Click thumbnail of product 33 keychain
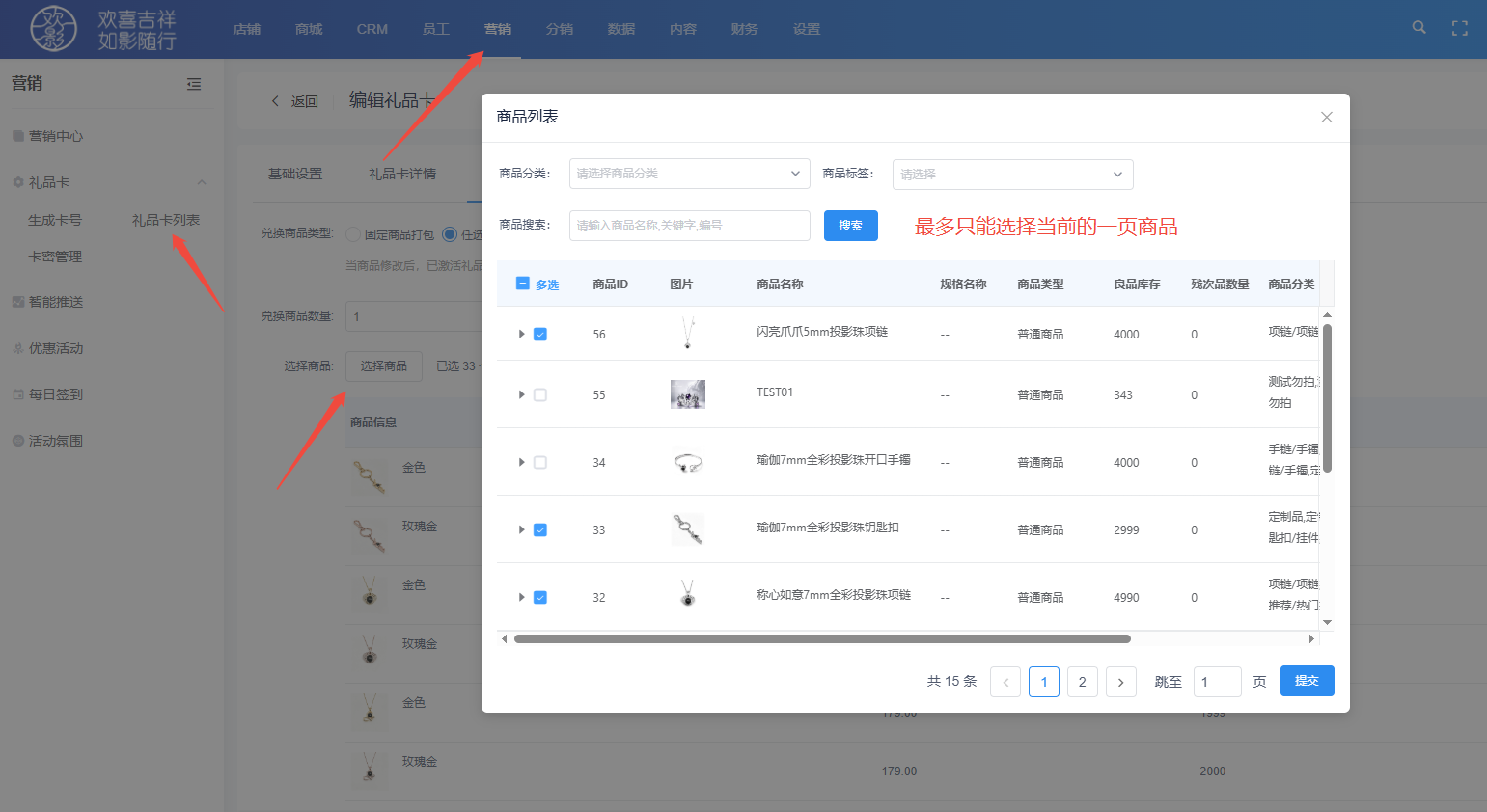The width and height of the screenshot is (1487, 812). pos(688,529)
